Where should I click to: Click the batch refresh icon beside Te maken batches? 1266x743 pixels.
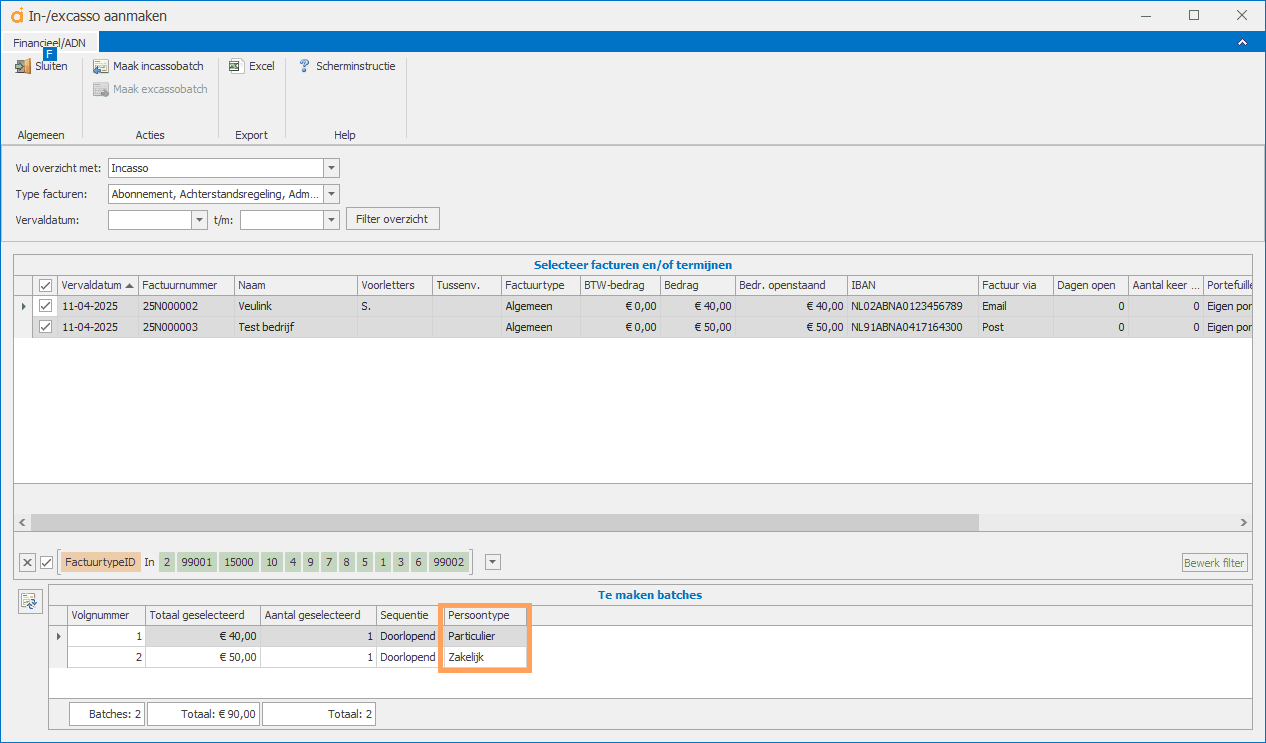[x=30, y=601]
